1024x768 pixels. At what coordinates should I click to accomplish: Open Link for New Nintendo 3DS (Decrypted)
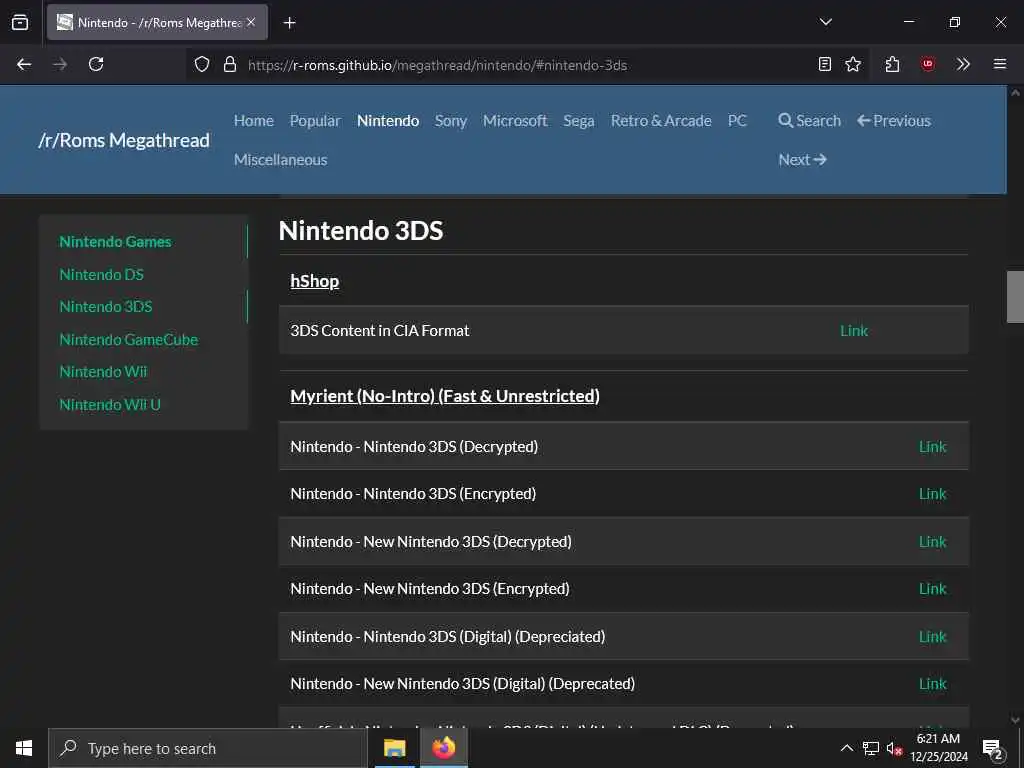pos(933,541)
